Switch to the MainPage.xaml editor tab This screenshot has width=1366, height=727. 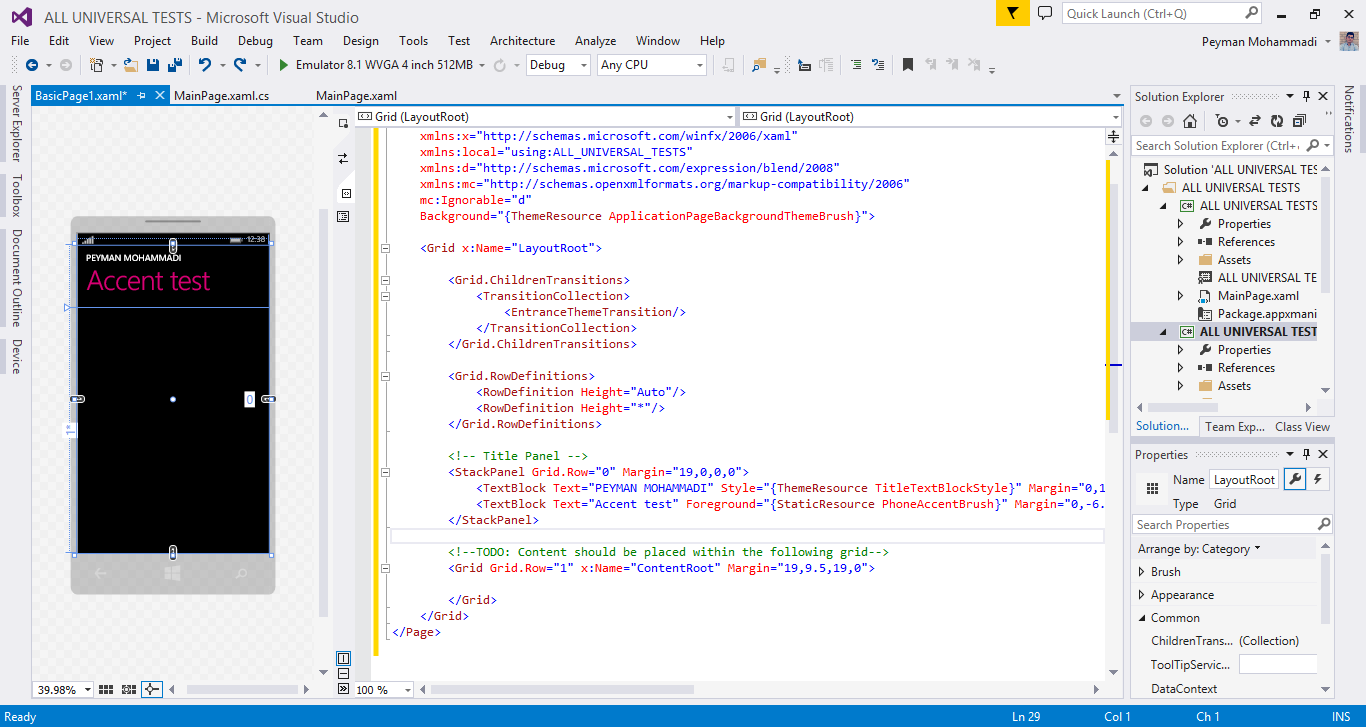356,96
